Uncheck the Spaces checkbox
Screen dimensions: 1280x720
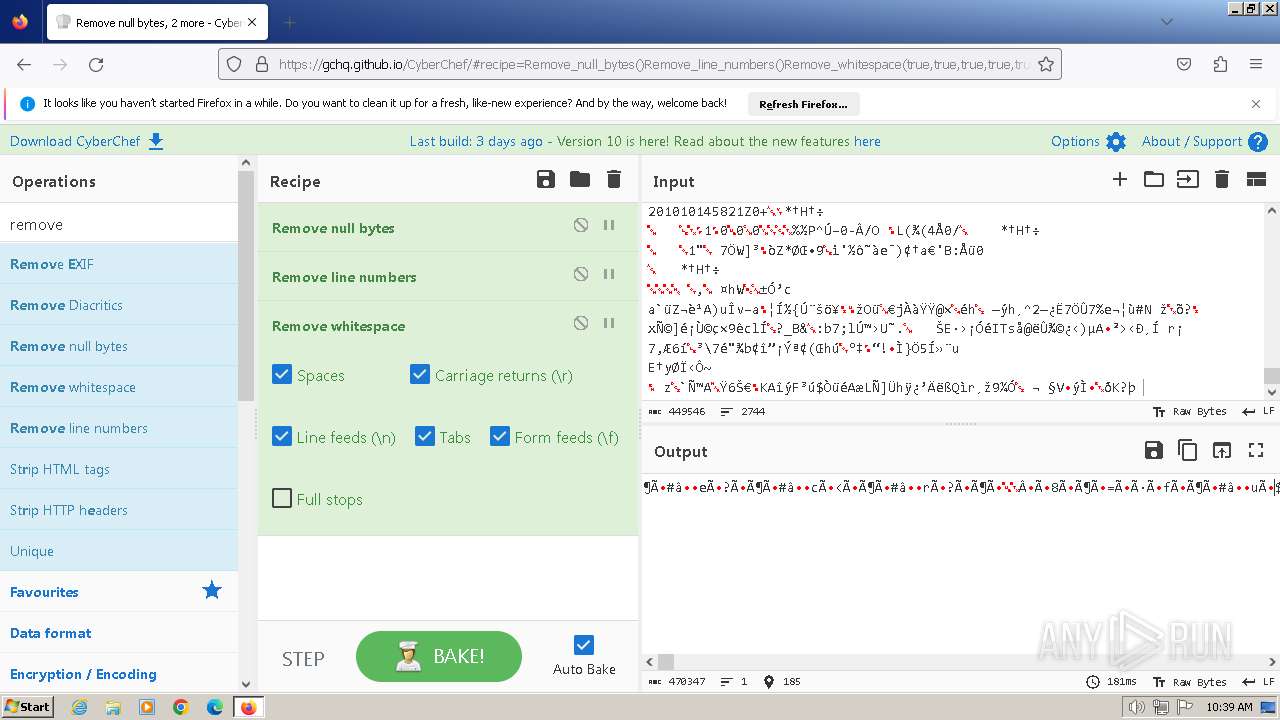point(282,375)
